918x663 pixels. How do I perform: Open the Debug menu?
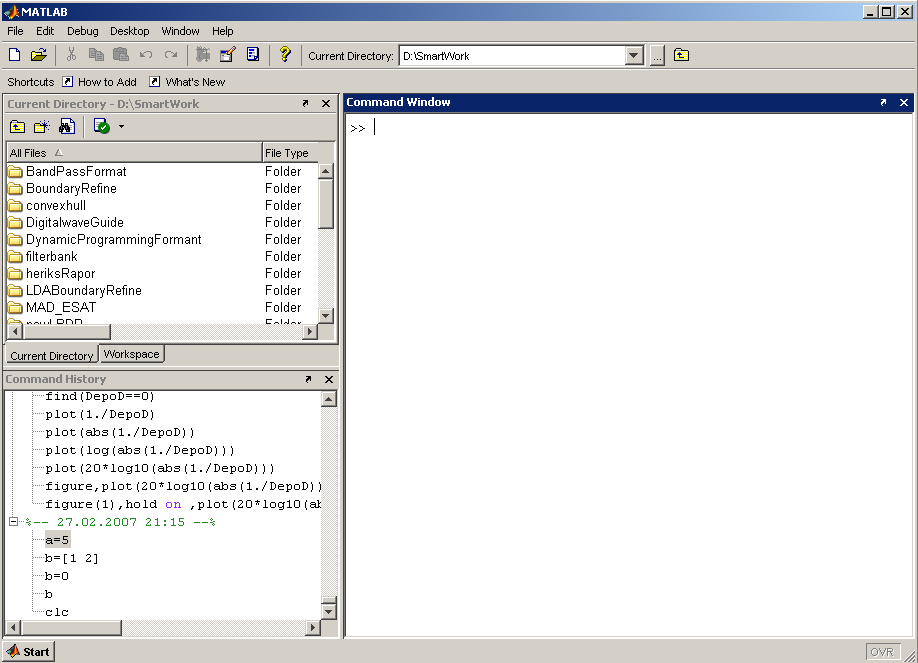[83, 31]
